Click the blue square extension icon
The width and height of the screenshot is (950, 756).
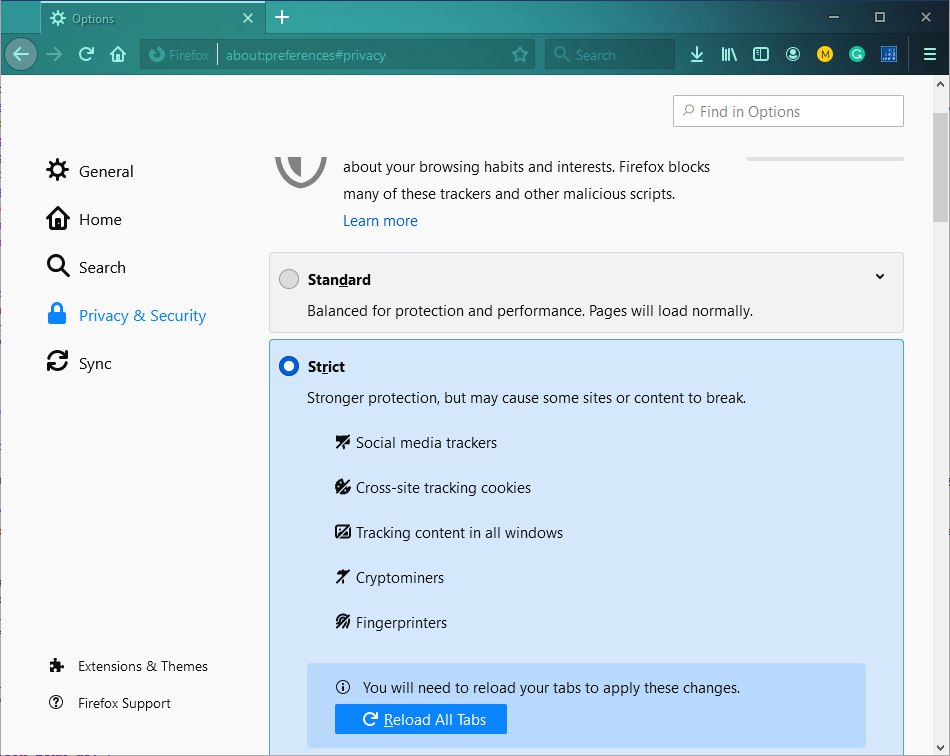889,55
